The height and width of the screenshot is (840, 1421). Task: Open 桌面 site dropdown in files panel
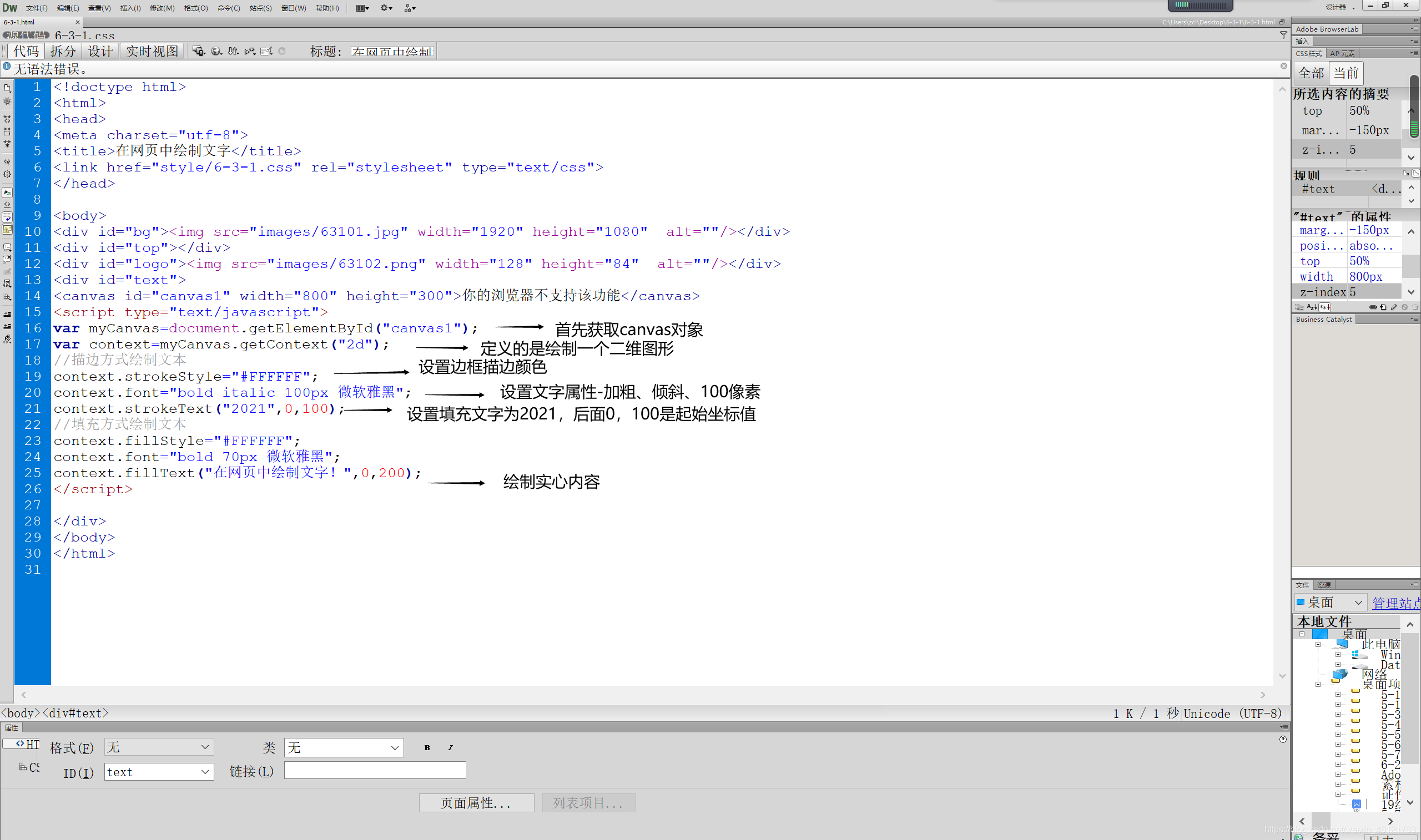coord(1331,603)
